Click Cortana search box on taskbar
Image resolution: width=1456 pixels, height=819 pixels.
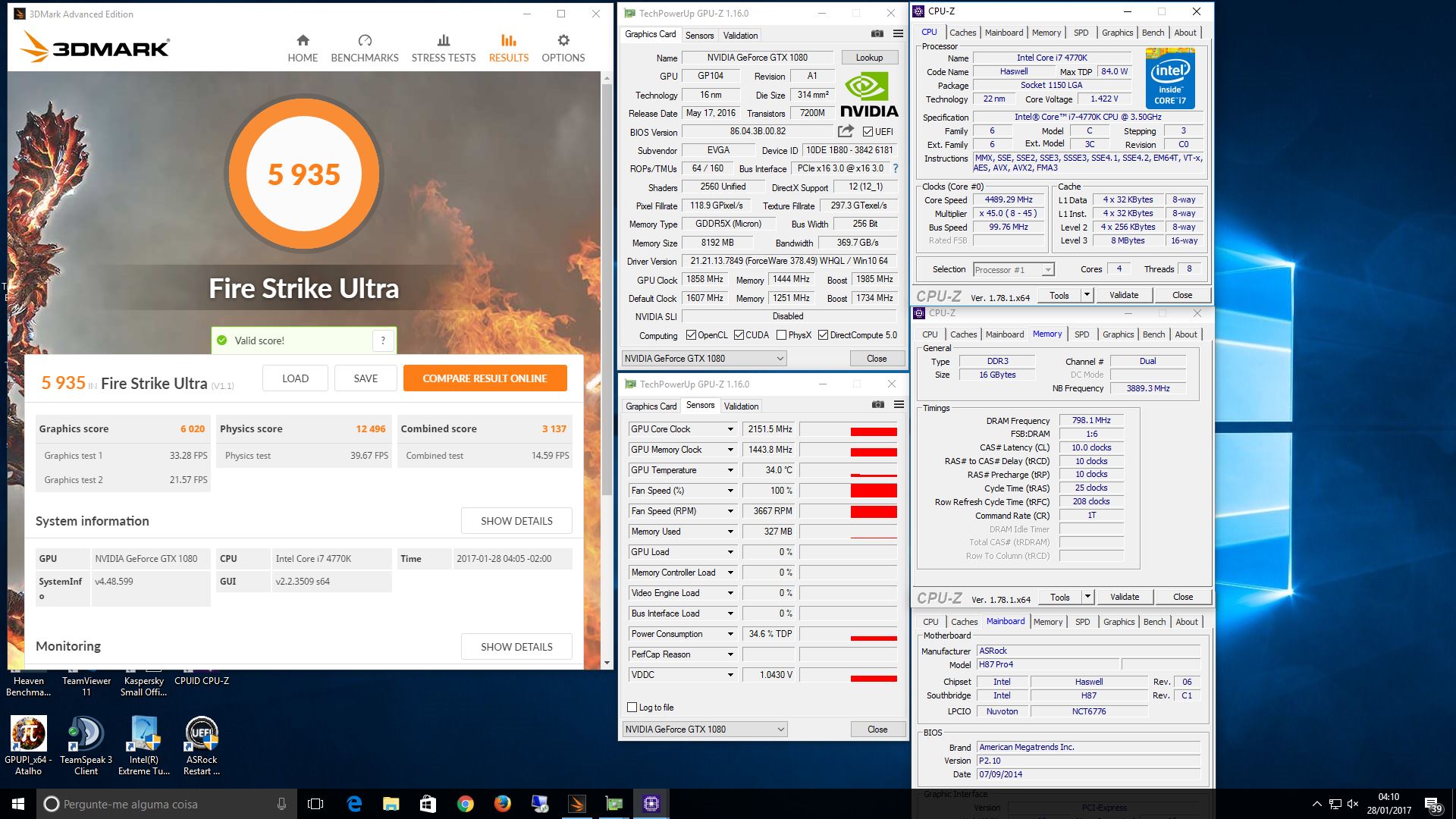pos(166,804)
